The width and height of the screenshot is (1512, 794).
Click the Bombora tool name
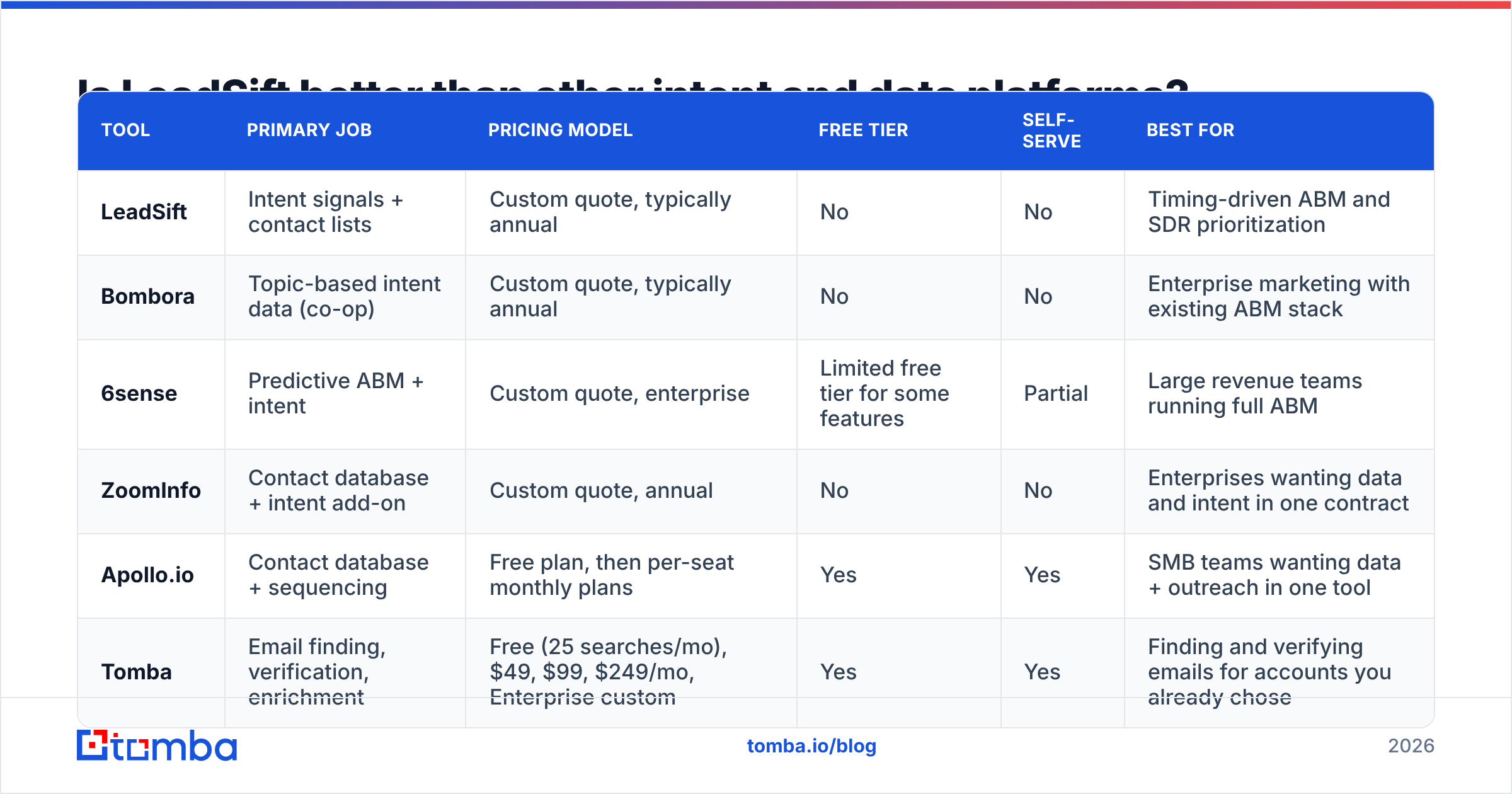147,297
